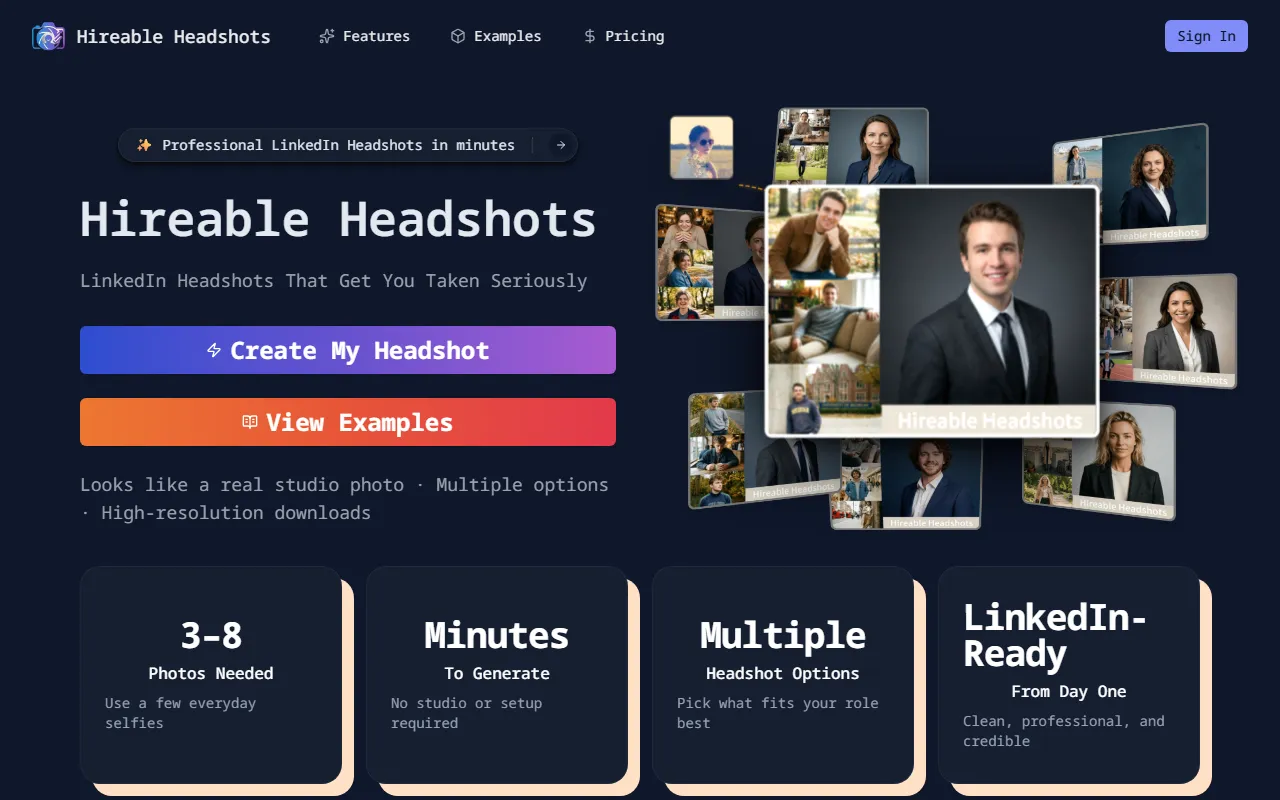The image size is (1280, 800).
Task: Click the View Examples button
Action: click(348, 422)
